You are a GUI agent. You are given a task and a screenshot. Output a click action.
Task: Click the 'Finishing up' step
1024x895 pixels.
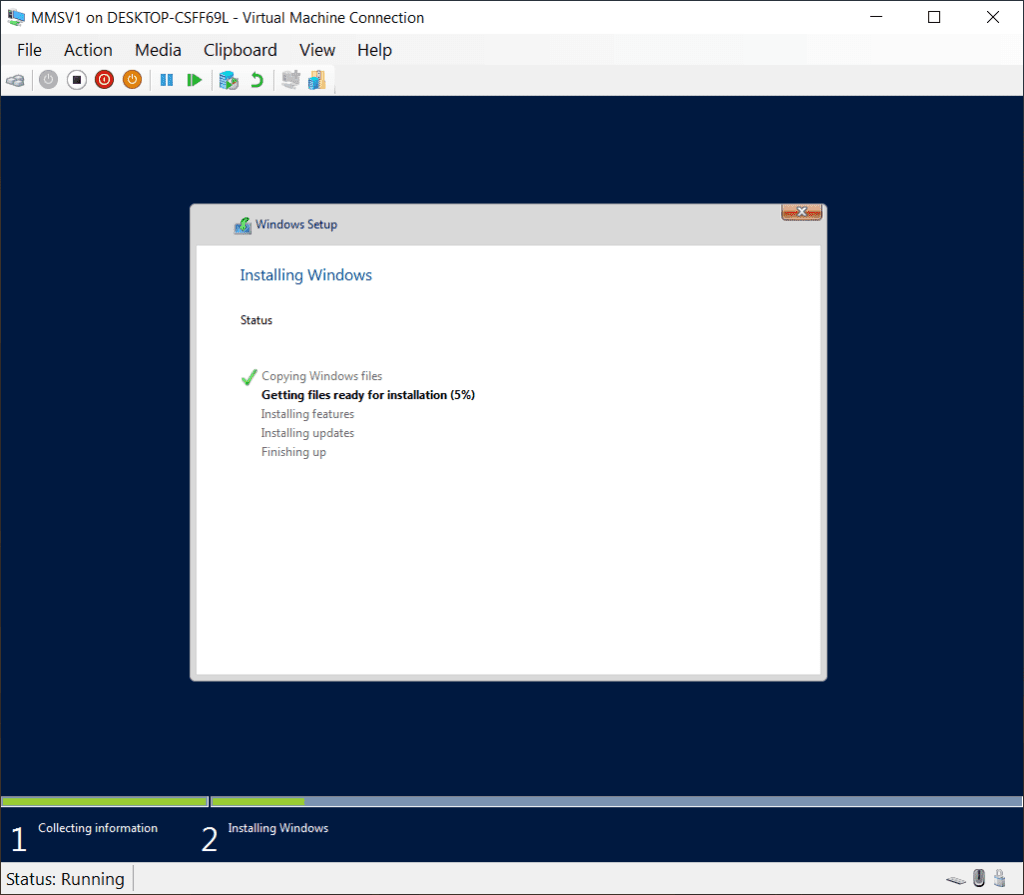point(294,451)
